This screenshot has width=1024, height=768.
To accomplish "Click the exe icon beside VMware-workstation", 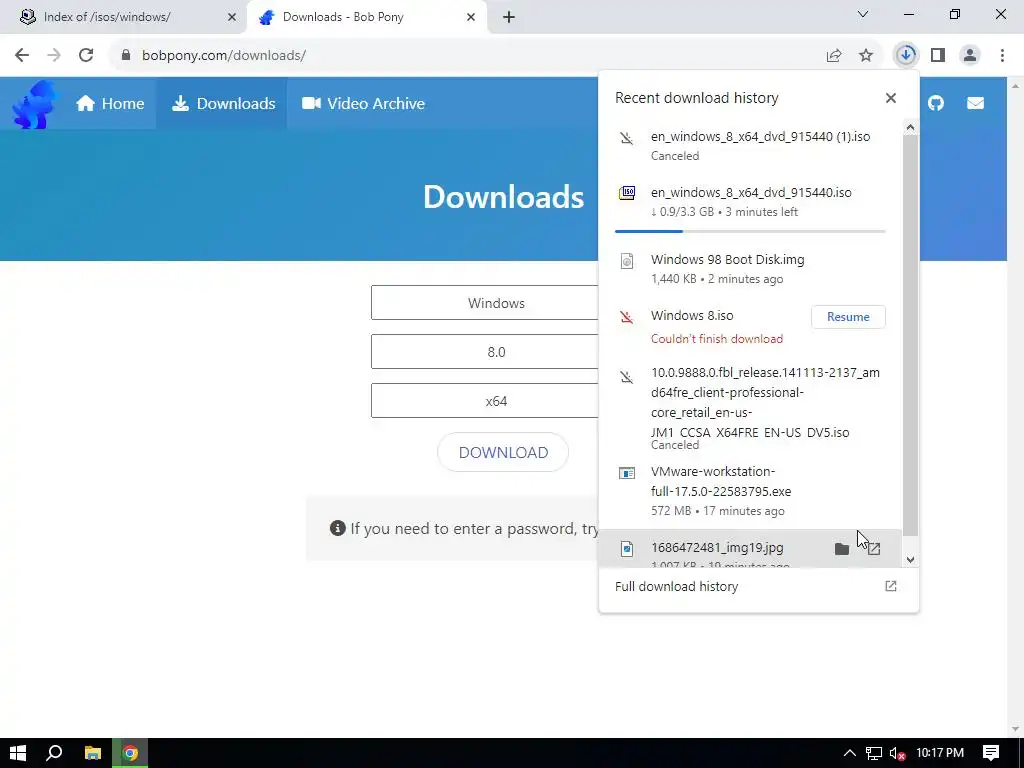I will [627, 473].
